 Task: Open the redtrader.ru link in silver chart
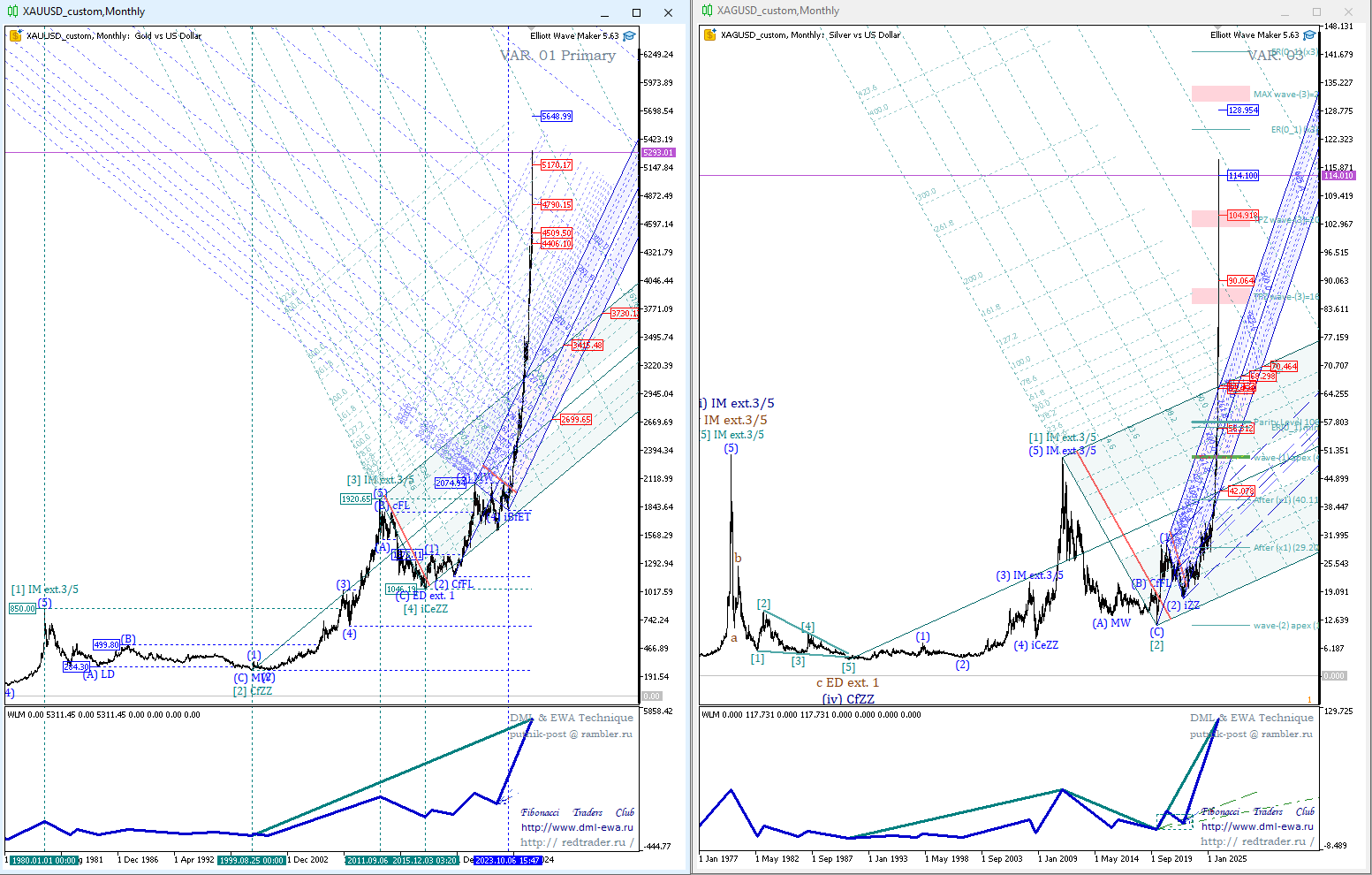1257,841
